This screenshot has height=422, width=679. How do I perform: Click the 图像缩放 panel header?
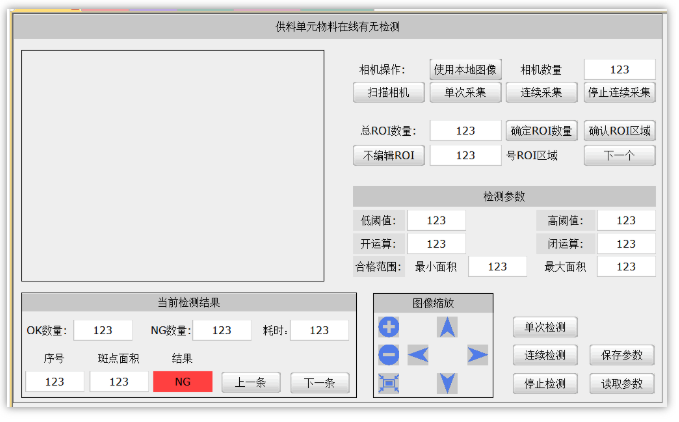coord(433,303)
